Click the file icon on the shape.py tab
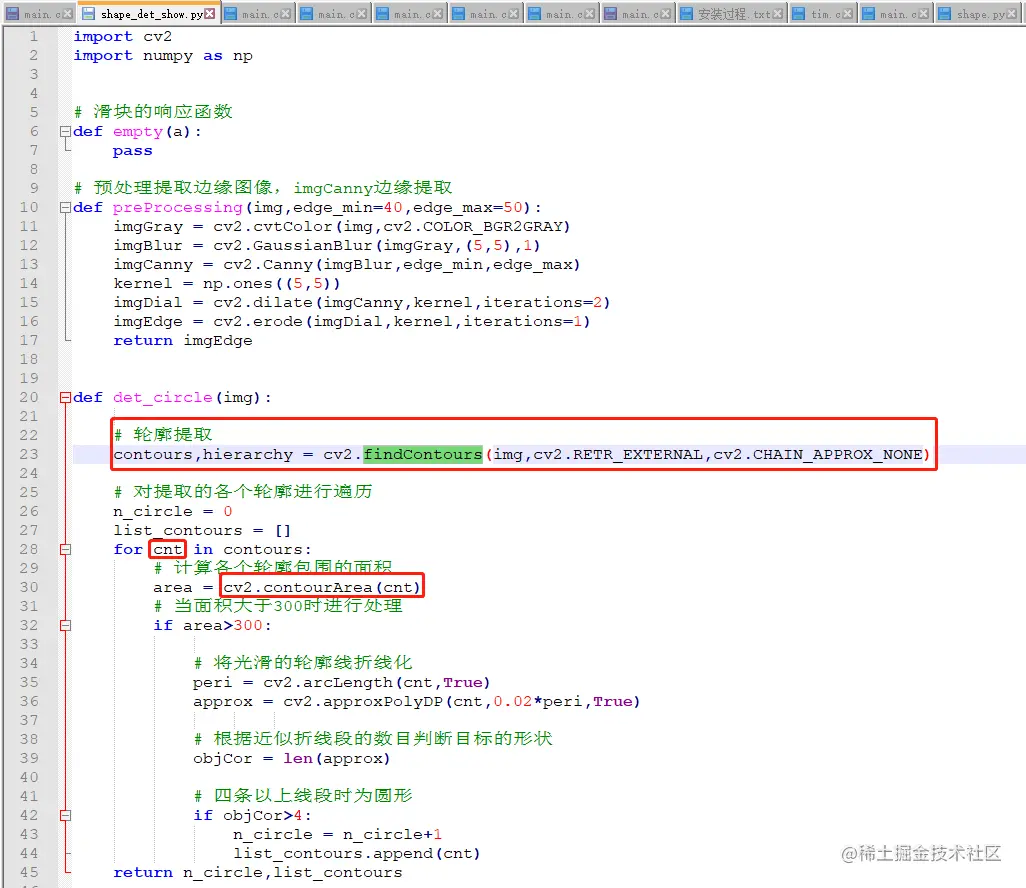Screen dimensions: 1026x888 945,14
